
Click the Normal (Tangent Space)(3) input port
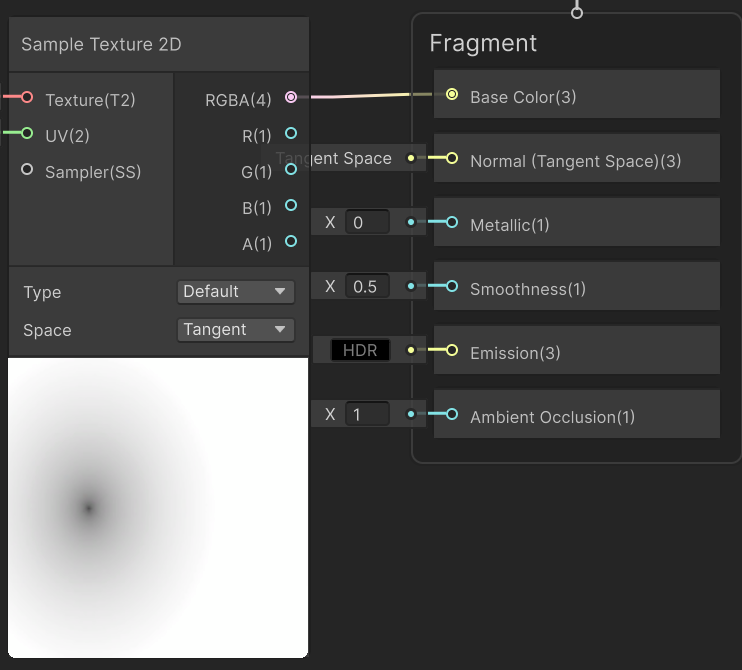(x=452, y=158)
